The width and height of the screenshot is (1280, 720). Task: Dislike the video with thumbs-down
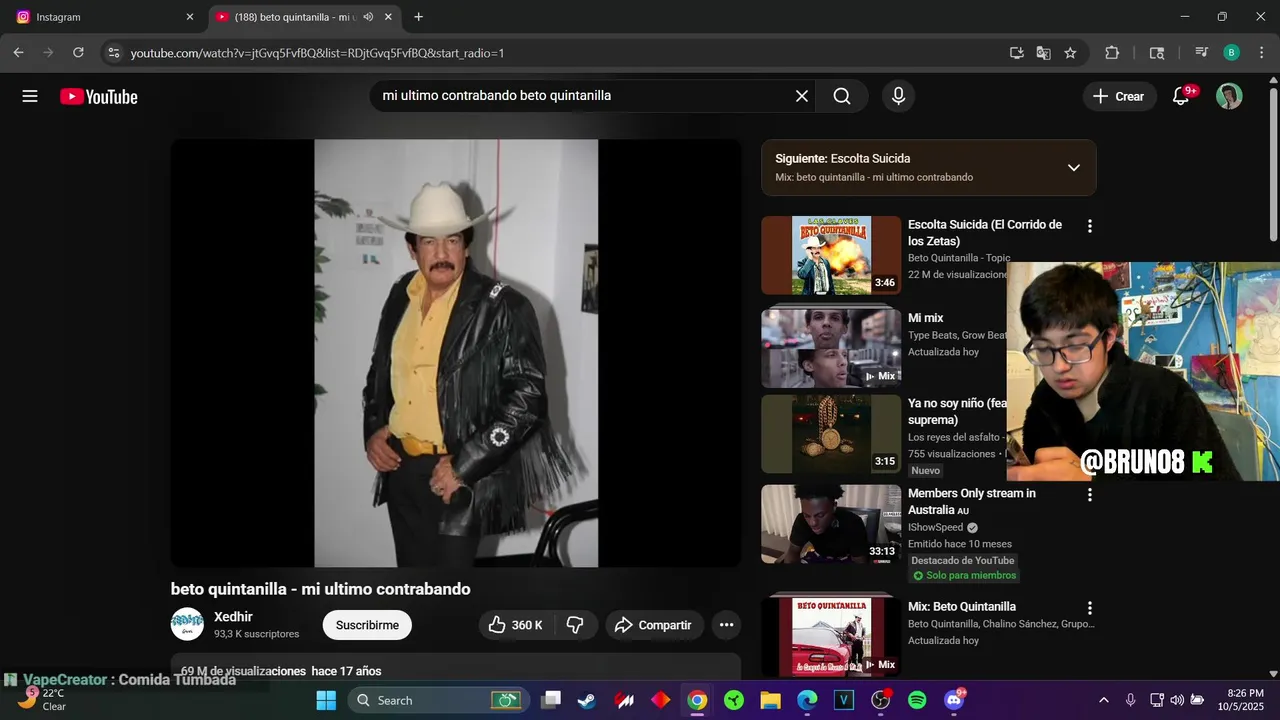coord(575,625)
